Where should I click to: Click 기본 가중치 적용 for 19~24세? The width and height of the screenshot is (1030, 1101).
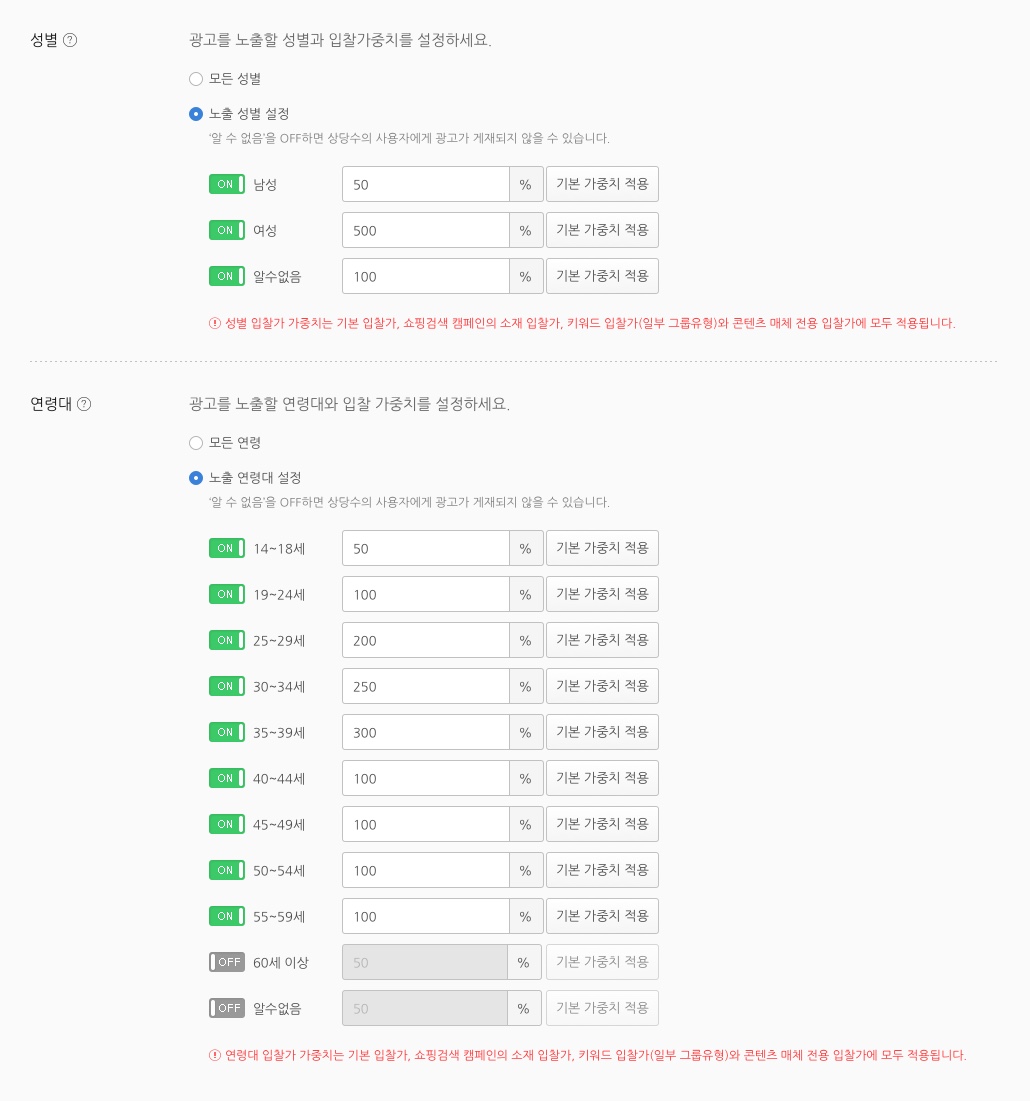602,594
